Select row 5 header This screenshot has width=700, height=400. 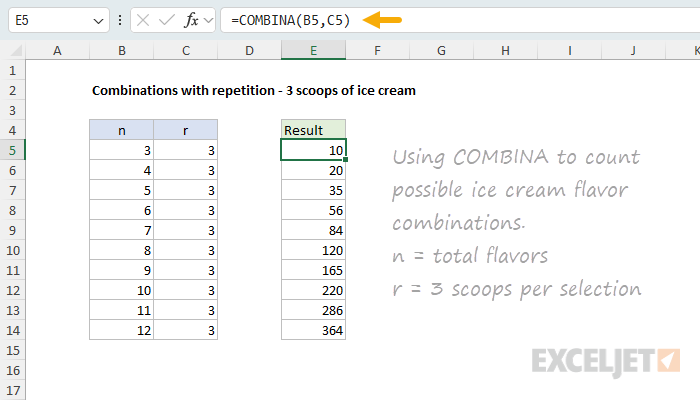[x=12, y=150]
